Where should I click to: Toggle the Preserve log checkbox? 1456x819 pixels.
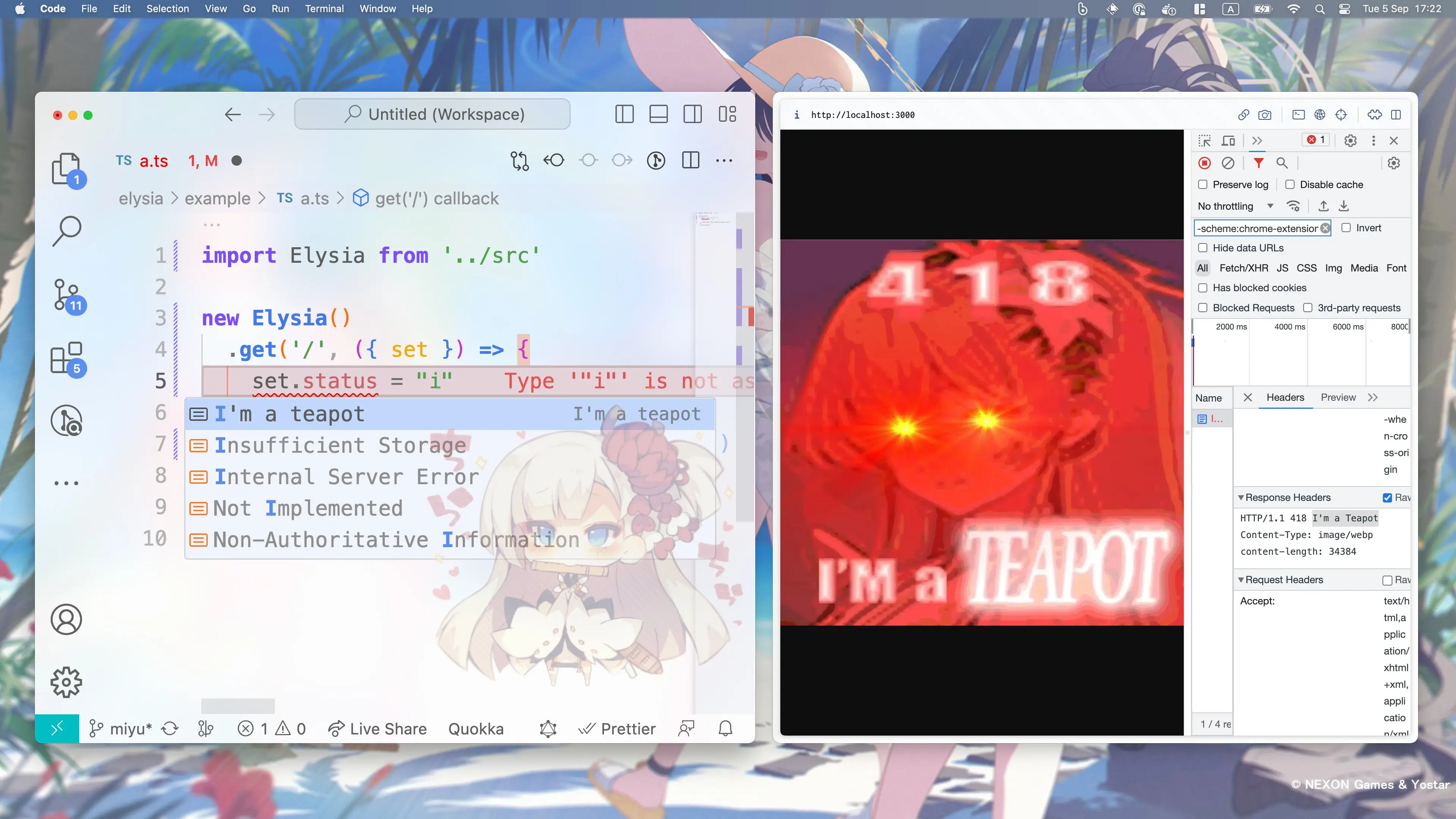(1203, 184)
